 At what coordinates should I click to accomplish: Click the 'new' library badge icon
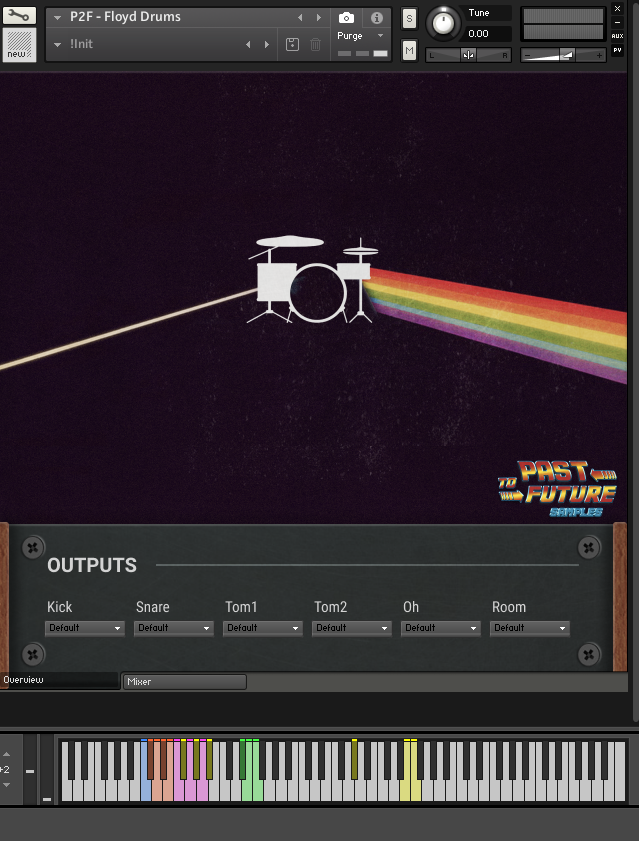click(x=19, y=45)
